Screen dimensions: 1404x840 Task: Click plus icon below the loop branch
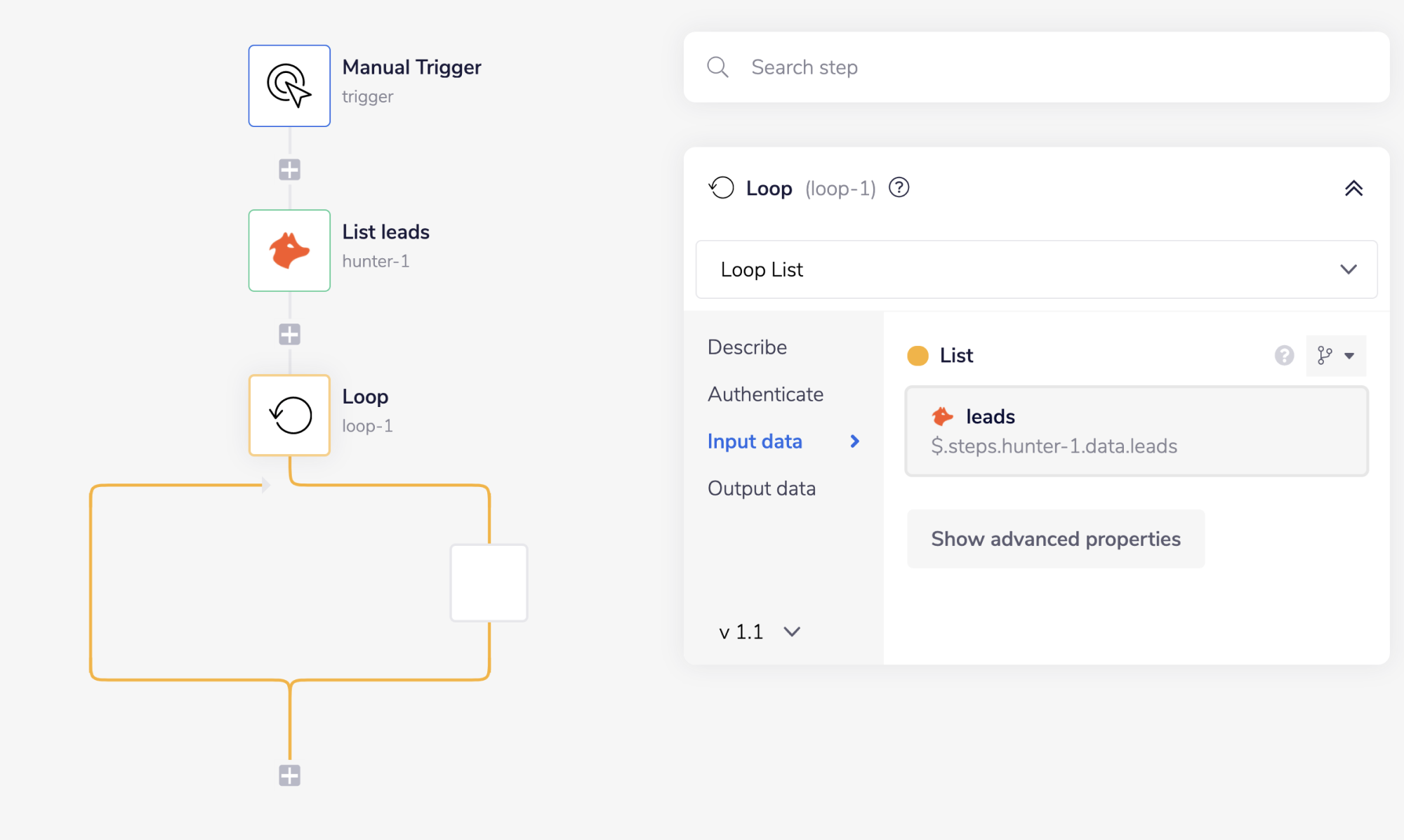click(x=289, y=775)
